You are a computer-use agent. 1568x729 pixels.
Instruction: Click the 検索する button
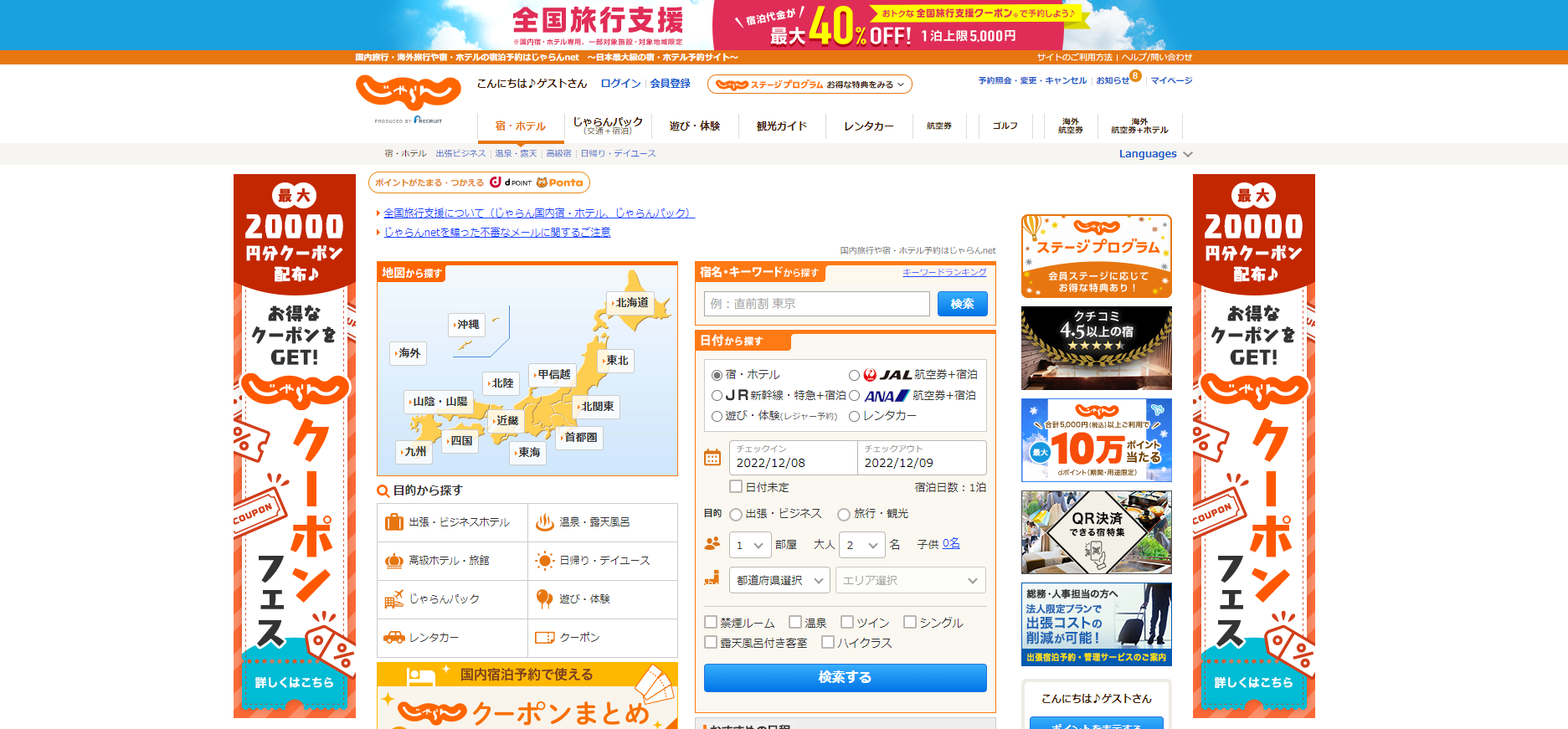846,678
